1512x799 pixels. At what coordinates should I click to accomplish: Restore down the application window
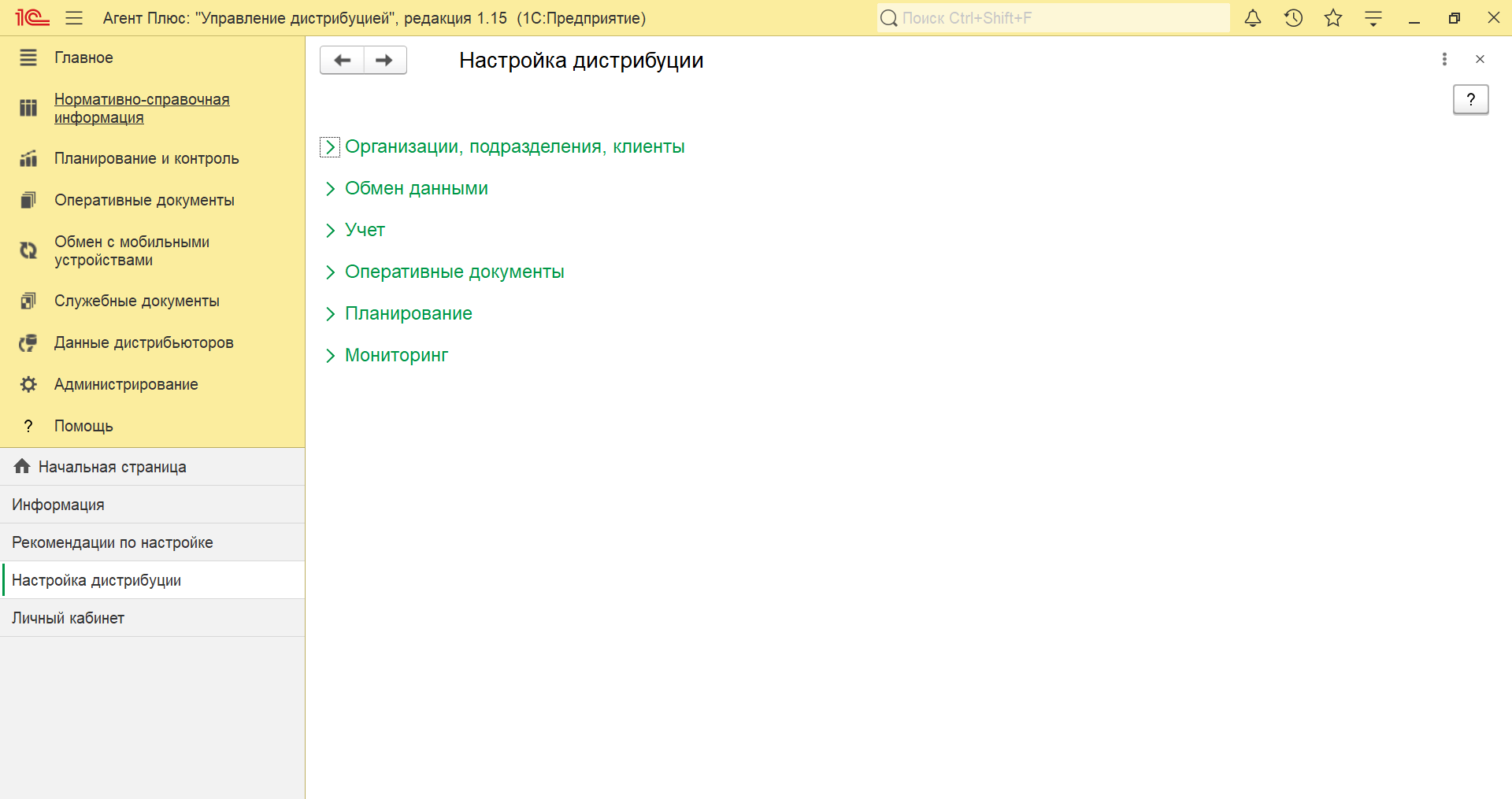click(x=1455, y=18)
